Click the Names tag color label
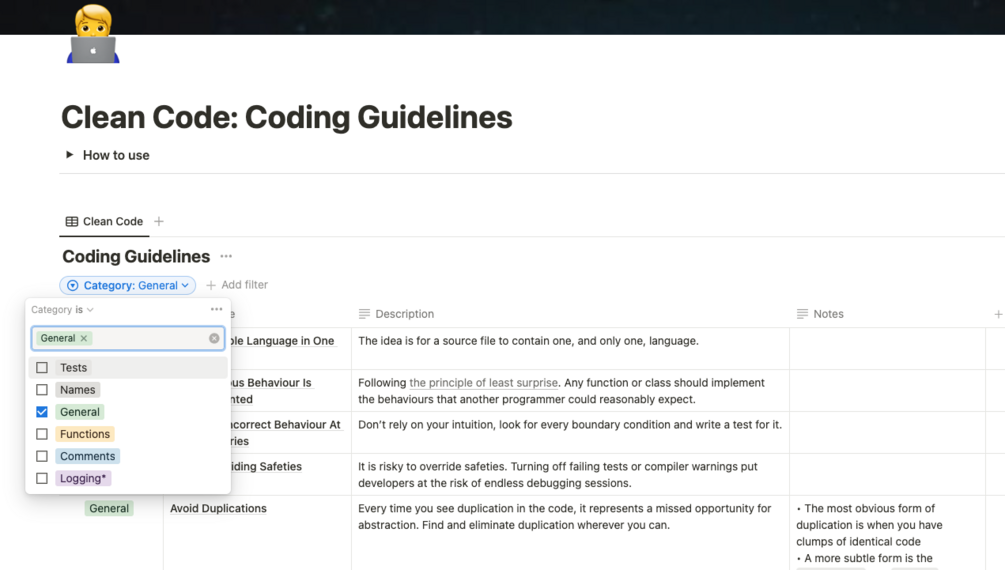This screenshot has height=570, width=1005. coord(77,390)
